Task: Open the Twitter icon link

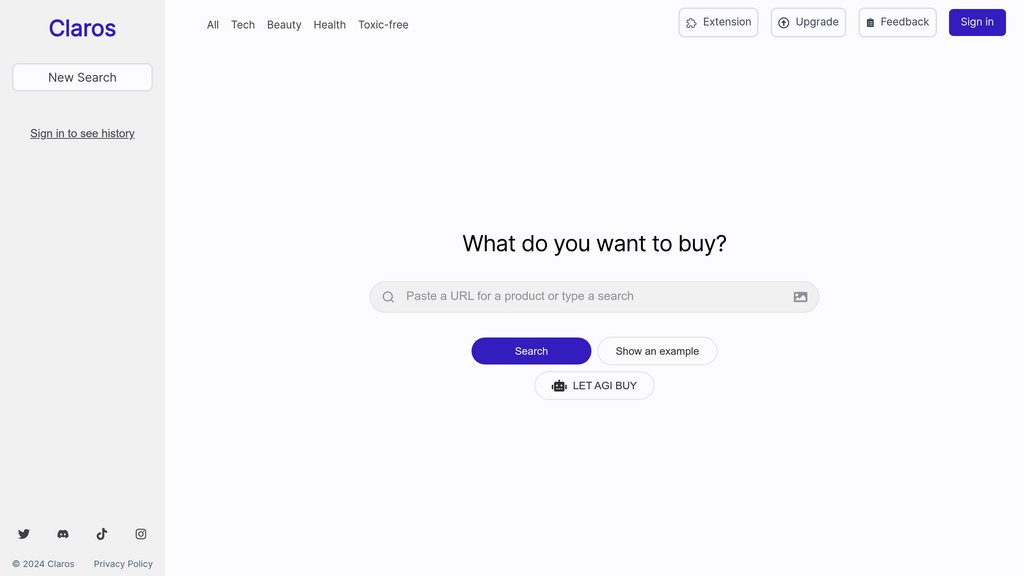Action: [24, 534]
